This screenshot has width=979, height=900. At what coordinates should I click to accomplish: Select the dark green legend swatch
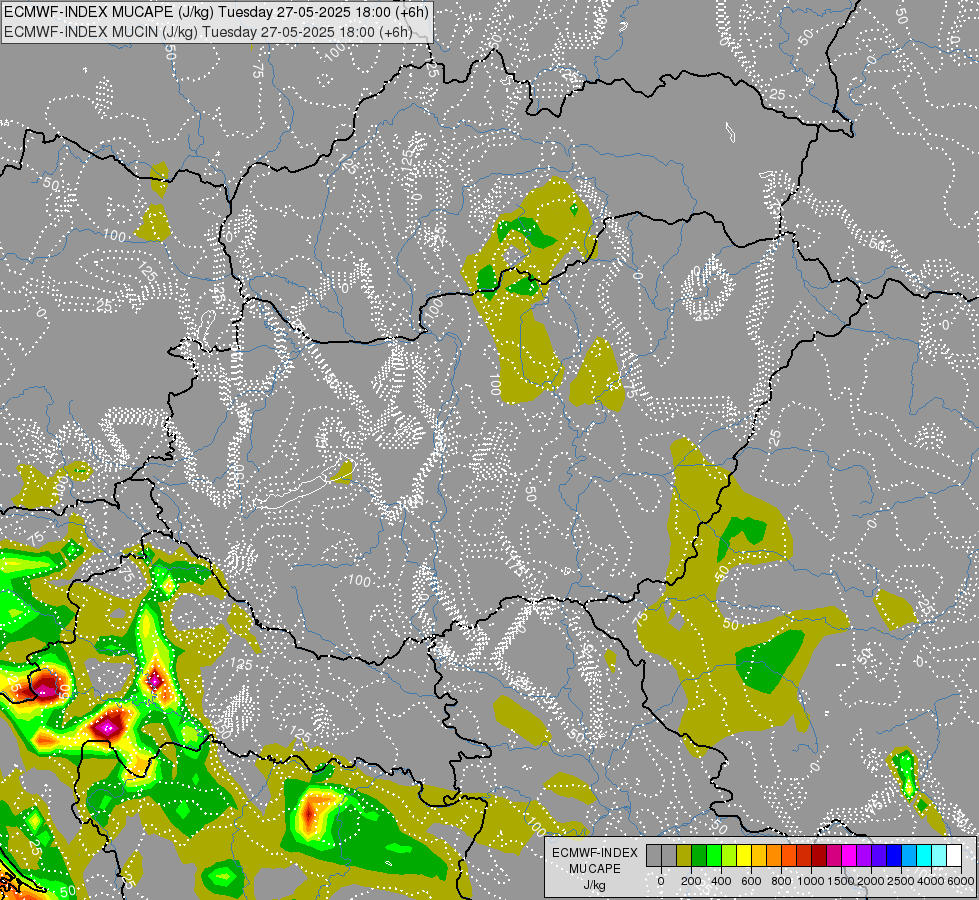point(699,856)
